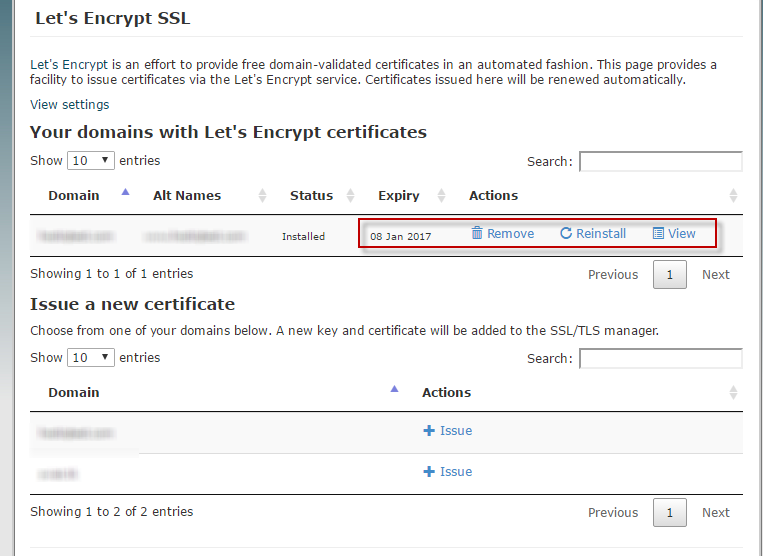This screenshot has width=763, height=556.
Task: Click the Expiry column header
Action: (x=399, y=196)
